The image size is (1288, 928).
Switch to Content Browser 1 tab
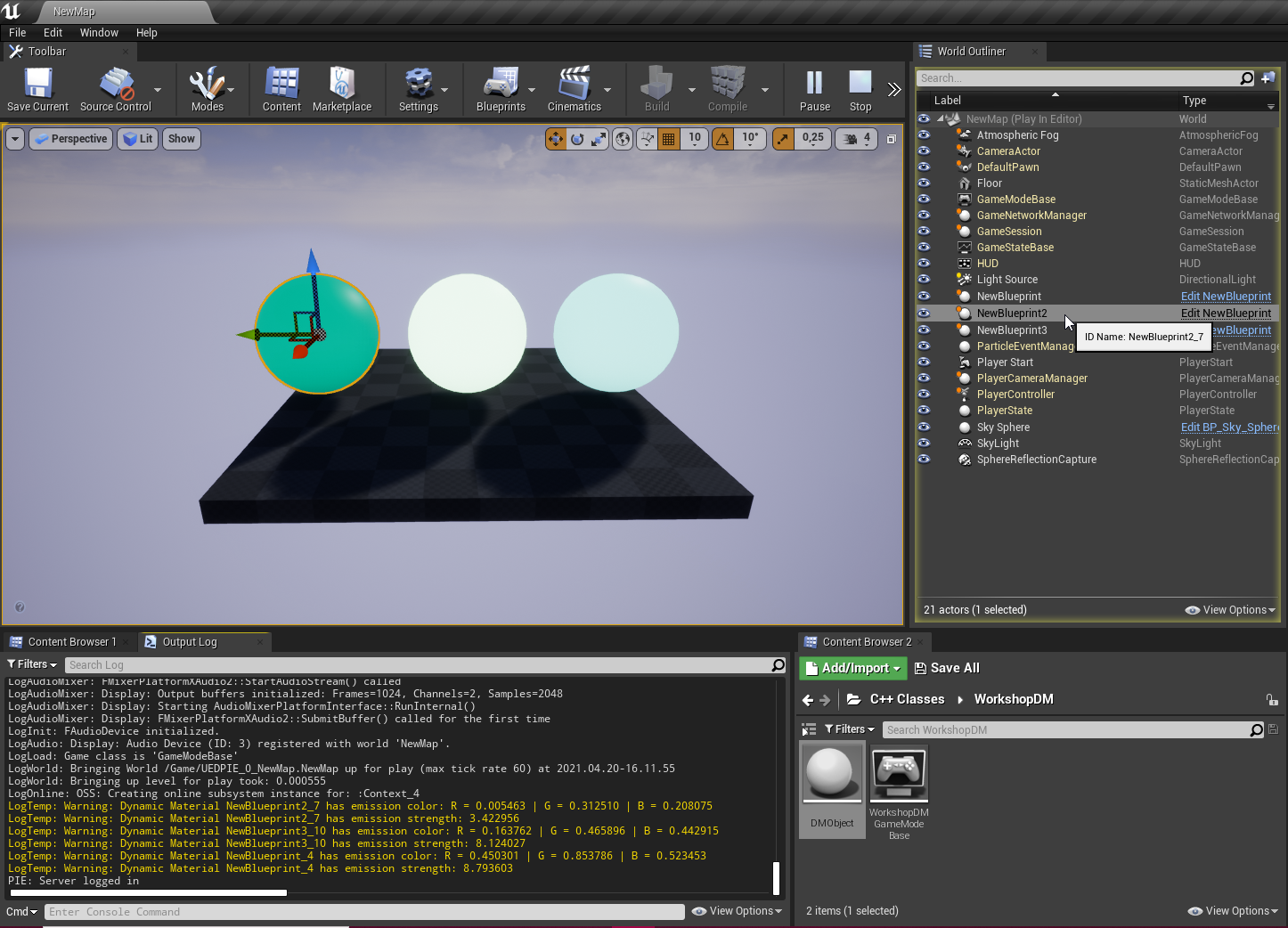click(72, 641)
